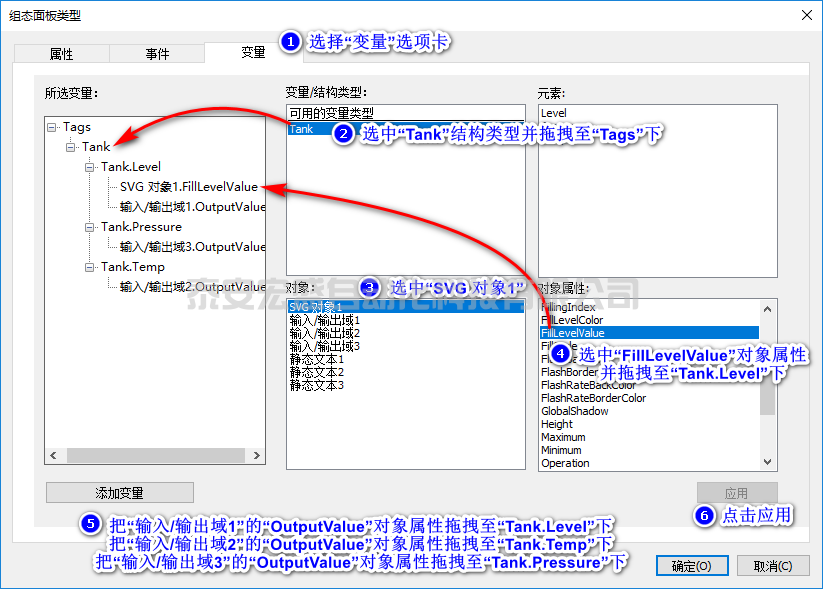Confirm with the 确定(O) button
Image resolution: width=823 pixels, height=589 pixels.
[691, 566]
